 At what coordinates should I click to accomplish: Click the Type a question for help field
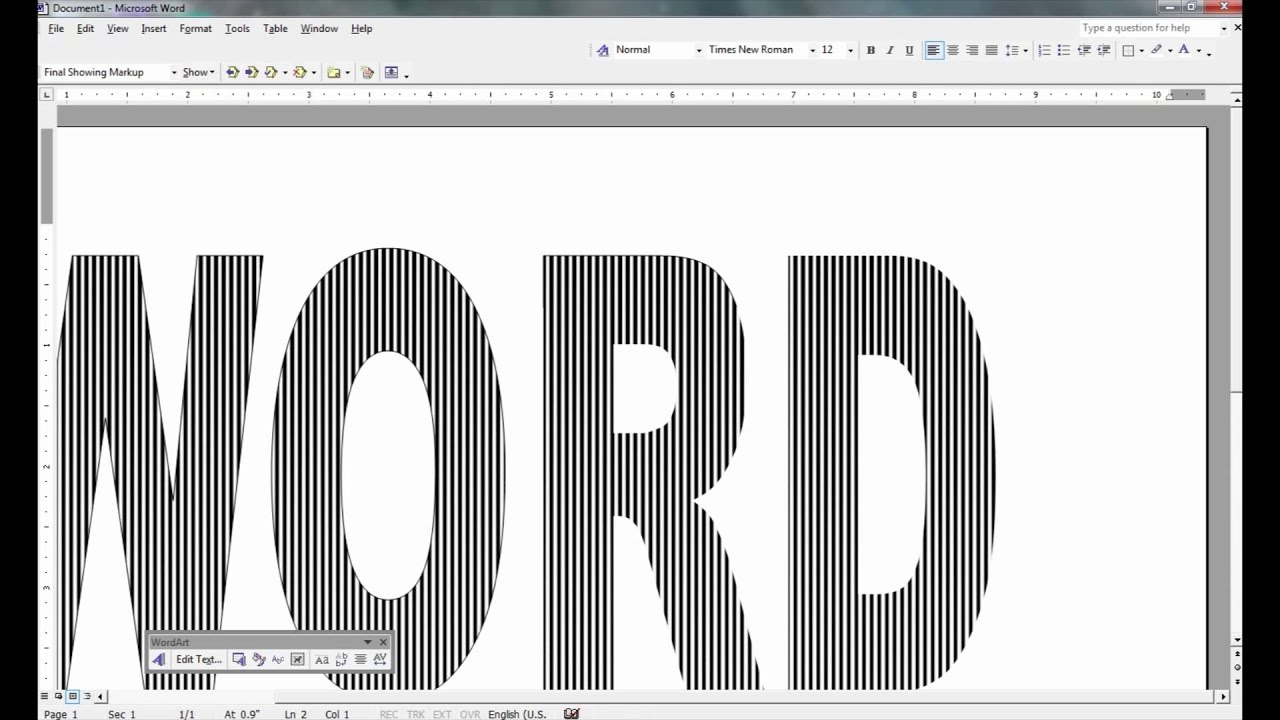pyautogui.click(x=1148, y=28)
